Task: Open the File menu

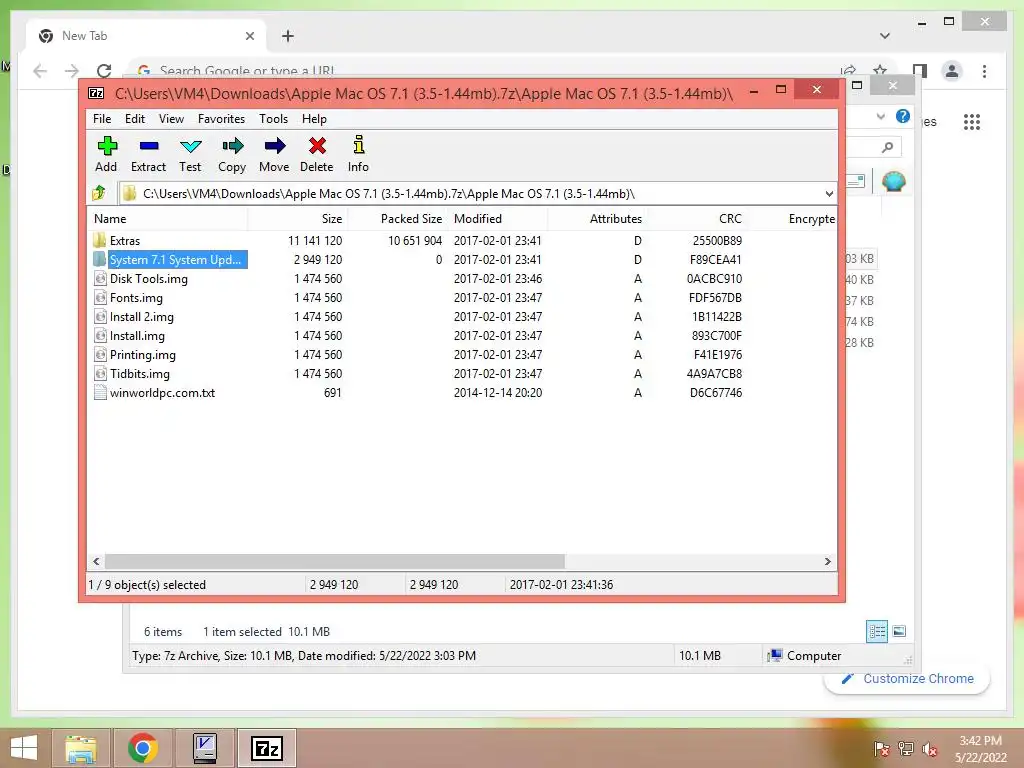Action: pyautogui.click(x=102, y=119)
